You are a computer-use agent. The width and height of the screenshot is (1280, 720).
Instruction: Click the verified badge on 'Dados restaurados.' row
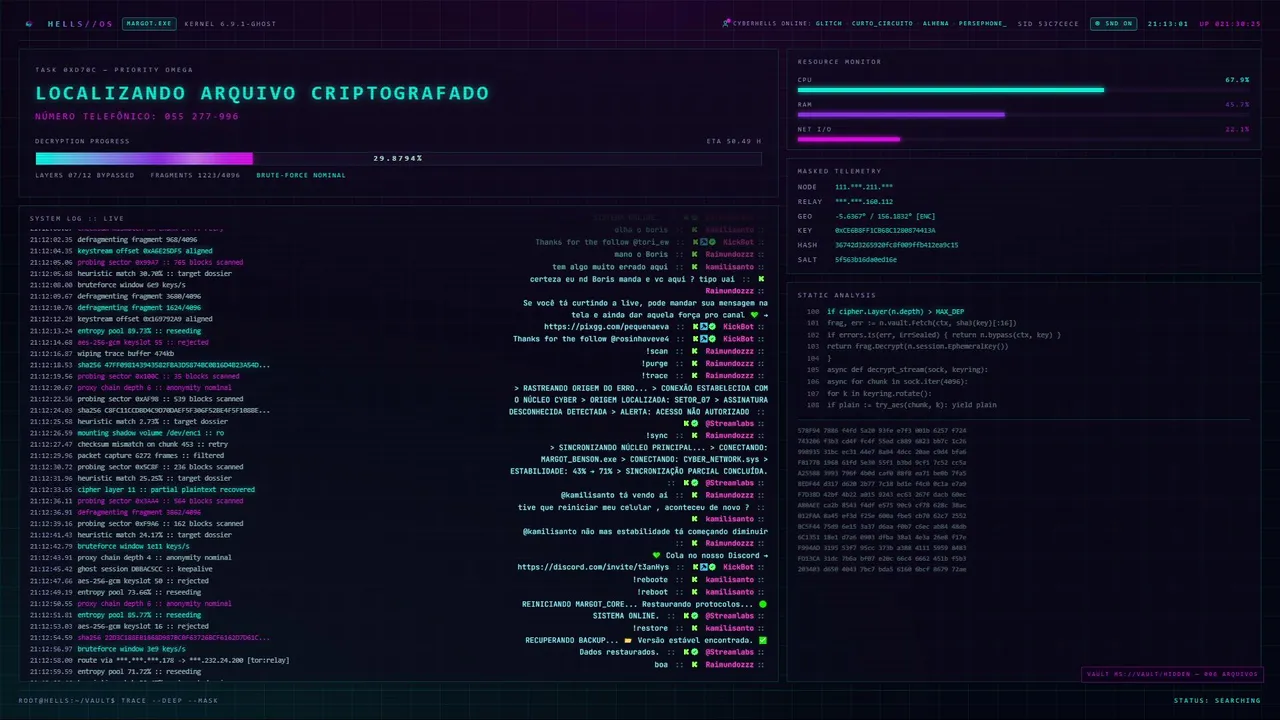696,652
